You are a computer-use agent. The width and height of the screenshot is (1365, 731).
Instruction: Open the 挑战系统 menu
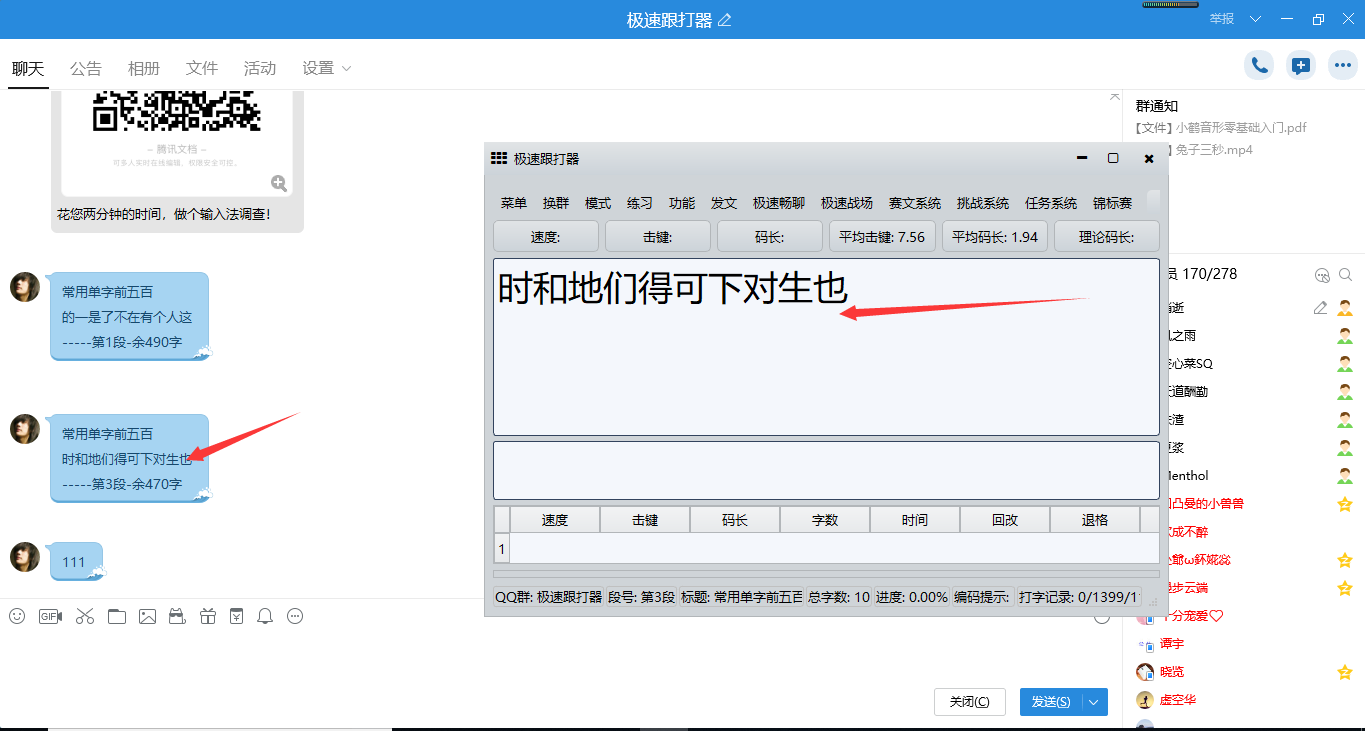pyautogui.click(x=983, y=203)
